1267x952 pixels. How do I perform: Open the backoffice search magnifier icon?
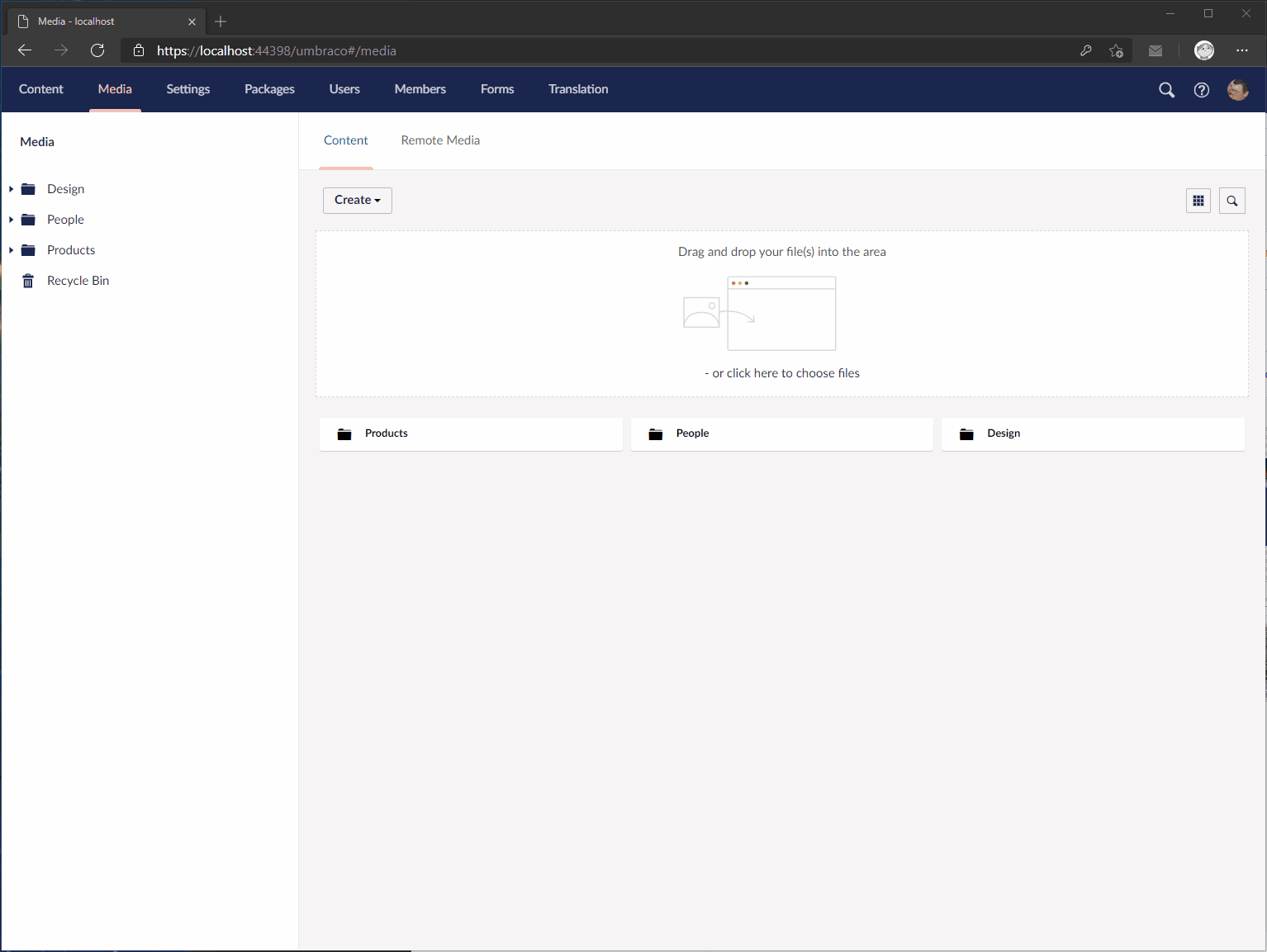(x=1166, y=90)
